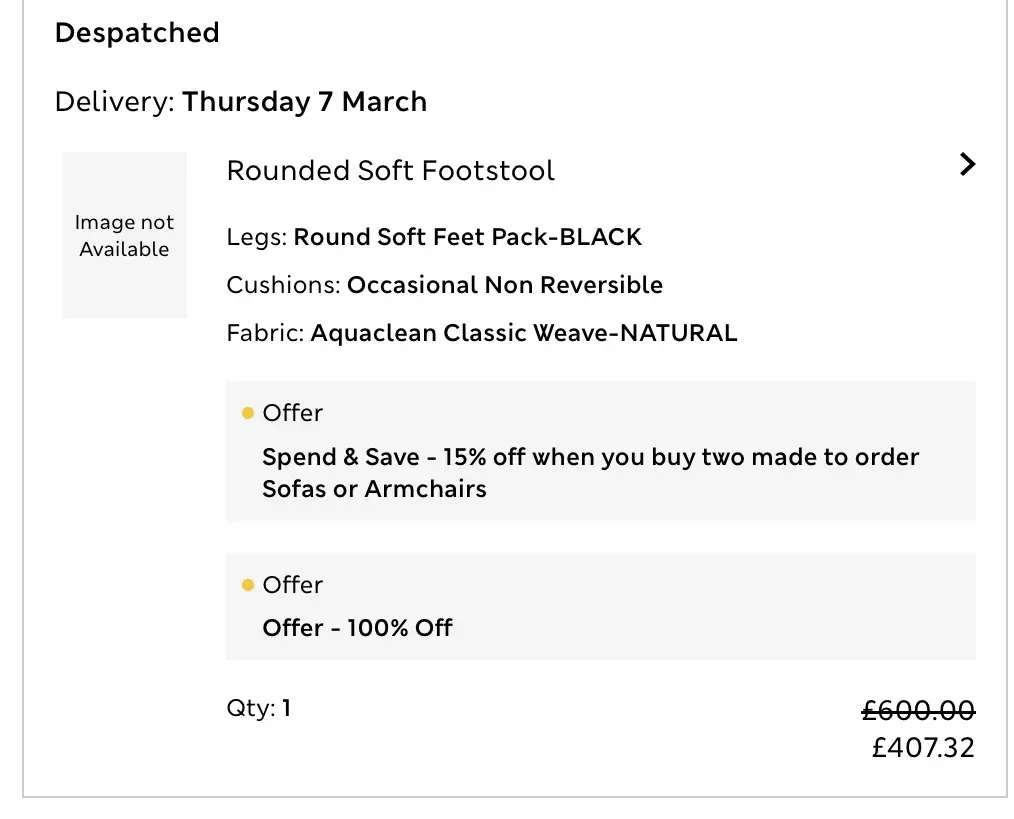Select the Spend & Save 15% off offer text
This screenshot has height=819, width=1014.
(x=590, y=458)
